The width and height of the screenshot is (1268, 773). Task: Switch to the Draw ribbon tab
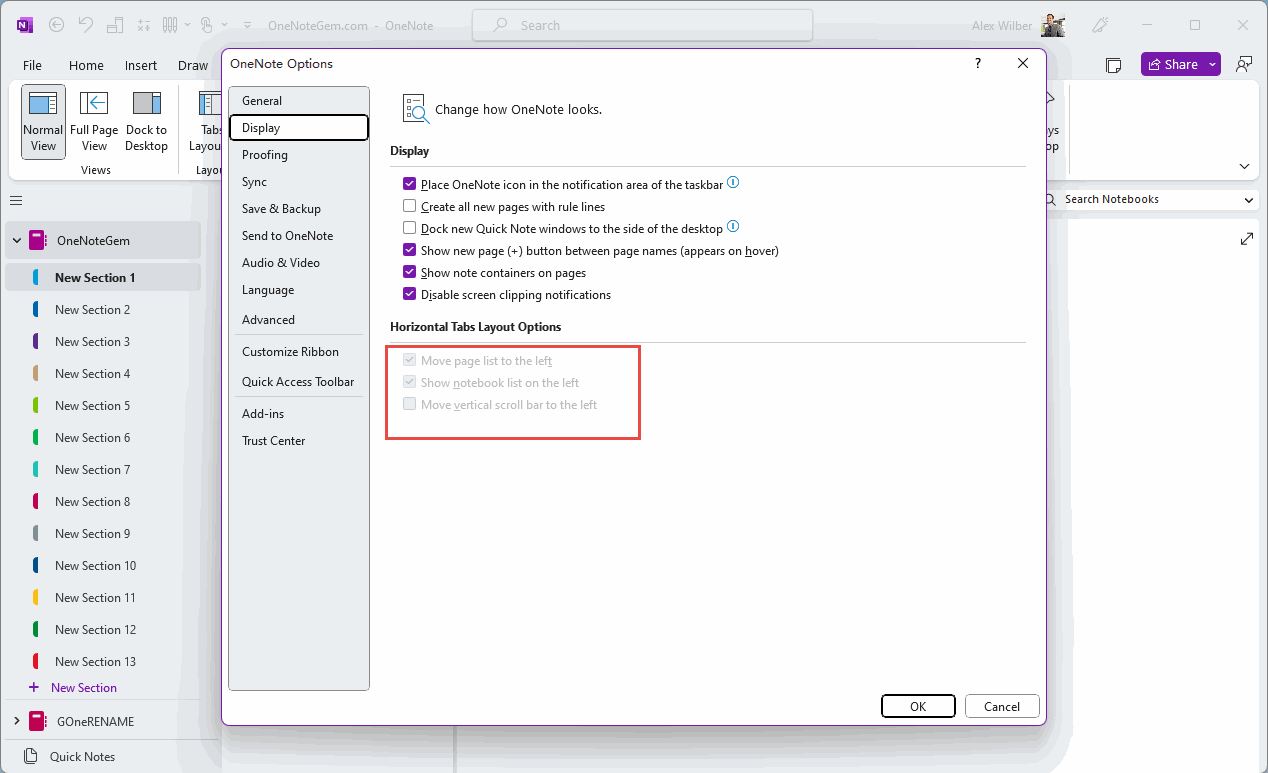tap(193, 65)
